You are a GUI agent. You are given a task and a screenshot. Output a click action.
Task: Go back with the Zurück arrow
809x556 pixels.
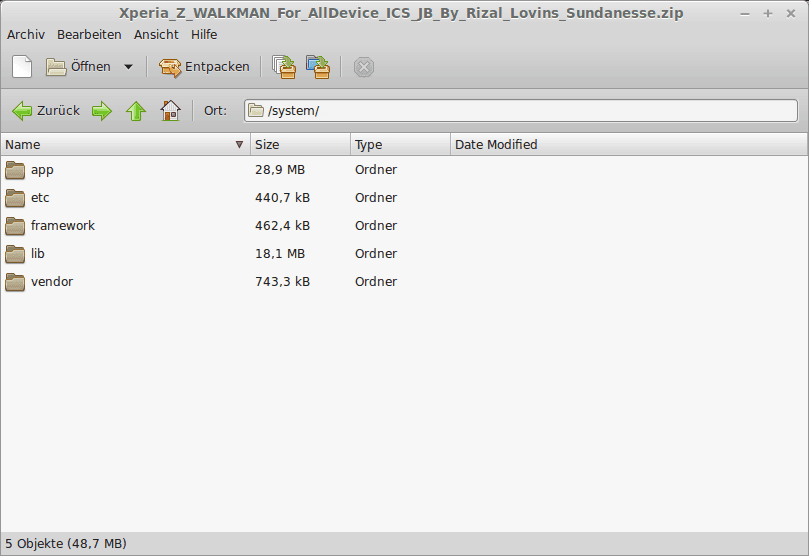point(46,111)
